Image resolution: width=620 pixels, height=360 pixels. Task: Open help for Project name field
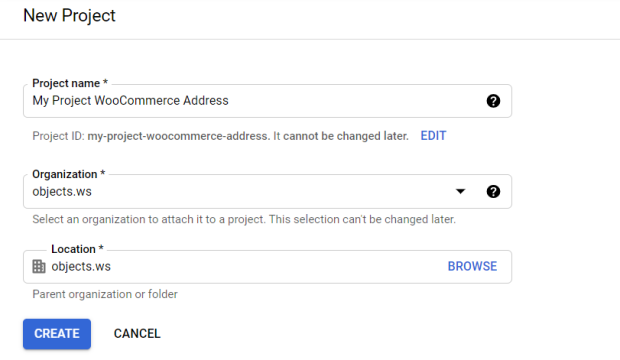pyautogui.click(x=493, y=101)
